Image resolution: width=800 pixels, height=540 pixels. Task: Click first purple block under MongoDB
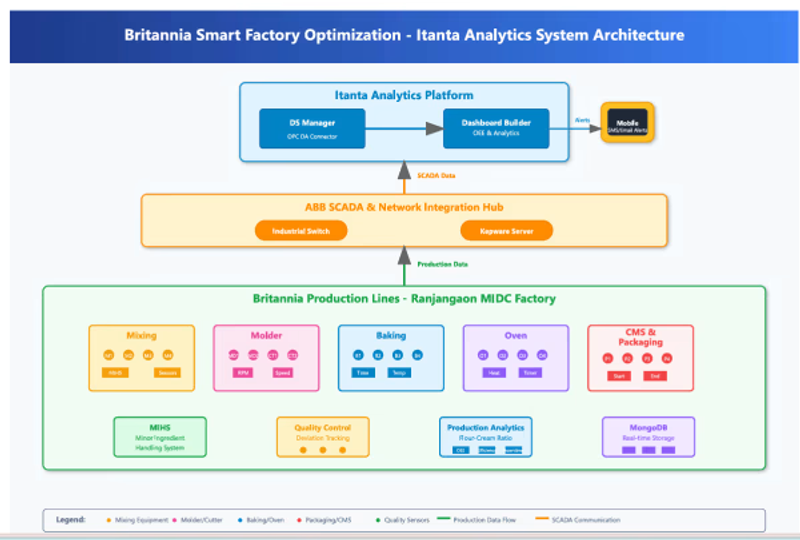629,450
